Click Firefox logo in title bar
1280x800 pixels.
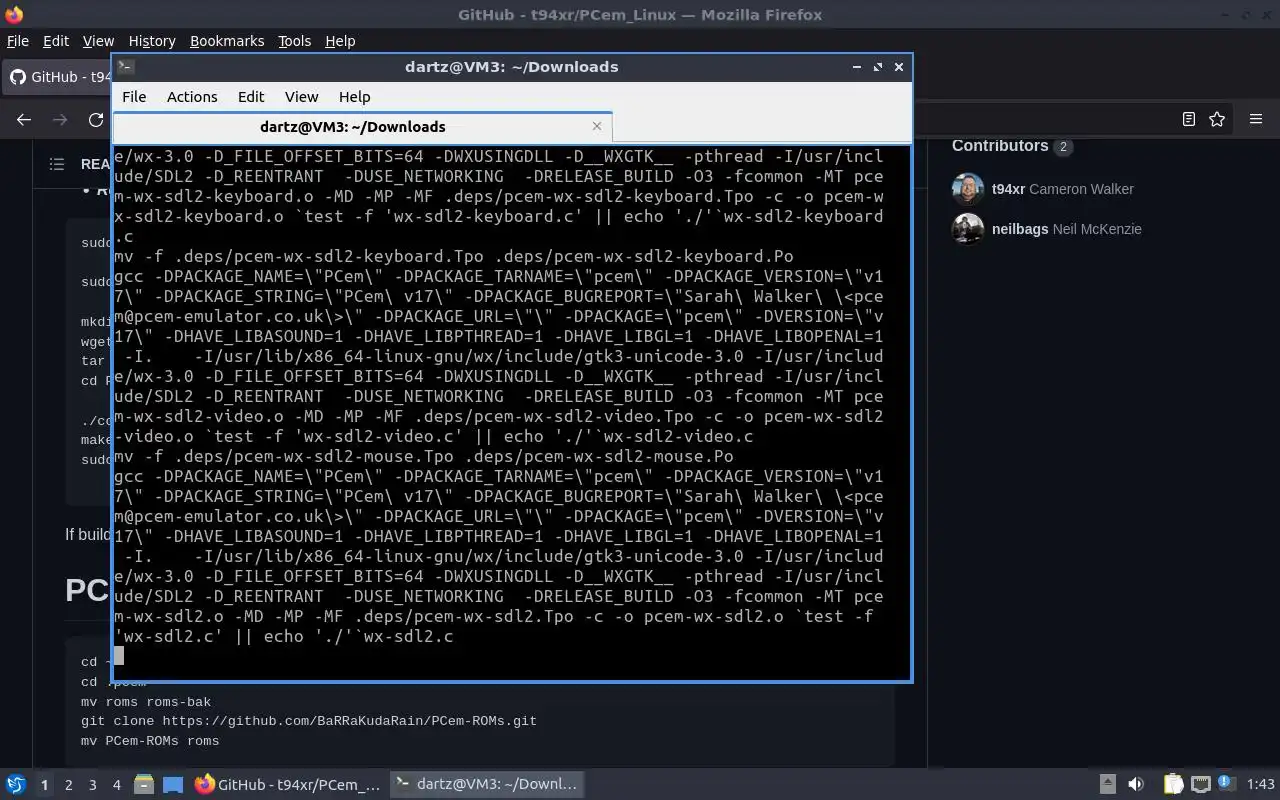click(14, 15)
